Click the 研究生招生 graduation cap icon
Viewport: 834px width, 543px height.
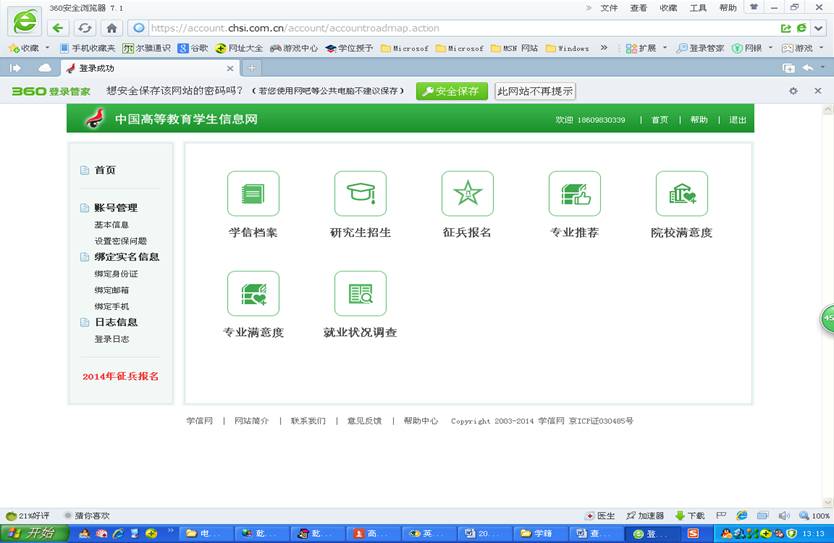359,194
